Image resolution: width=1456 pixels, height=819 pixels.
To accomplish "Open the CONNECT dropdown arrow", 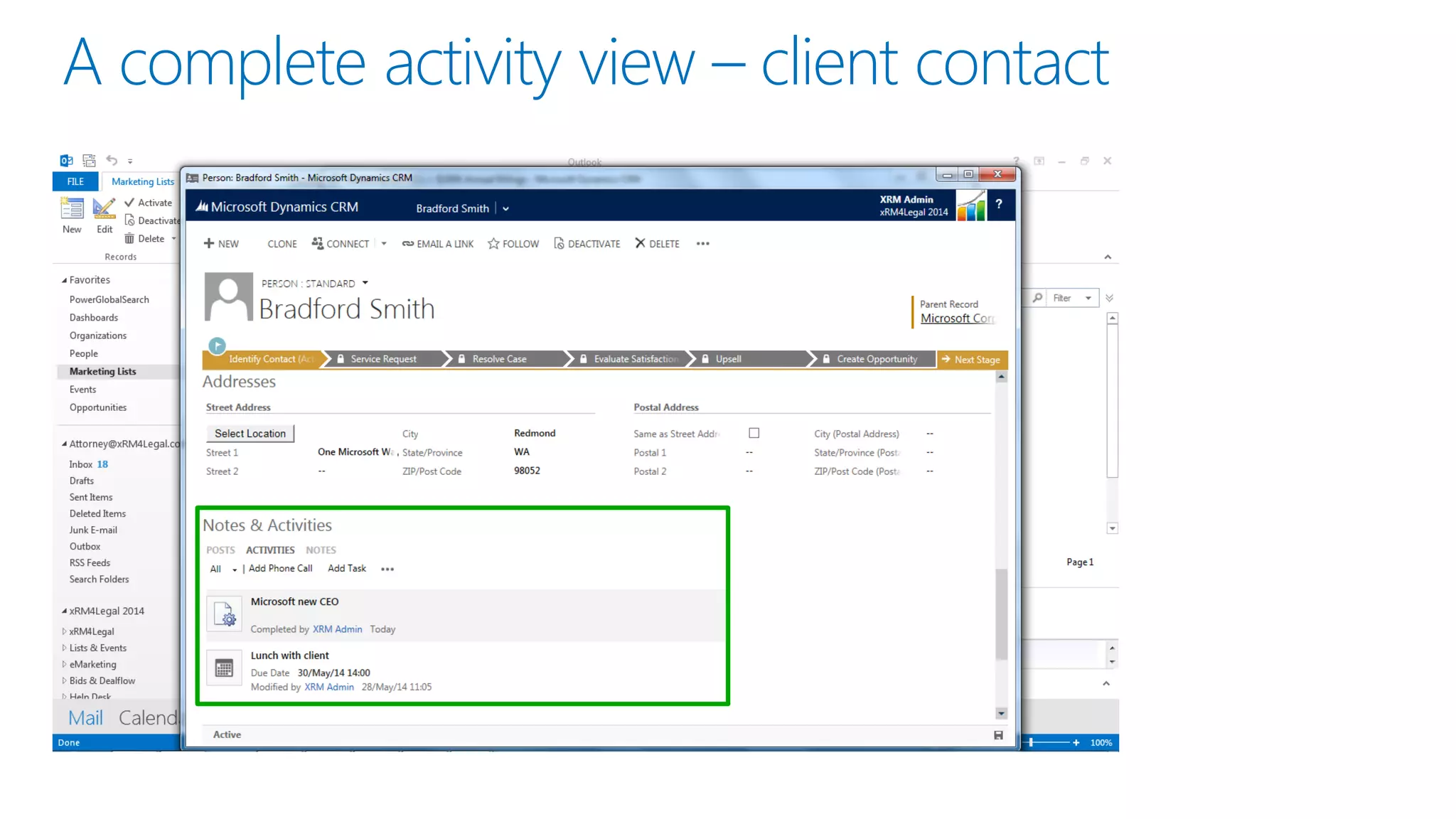I will (384, 244).
